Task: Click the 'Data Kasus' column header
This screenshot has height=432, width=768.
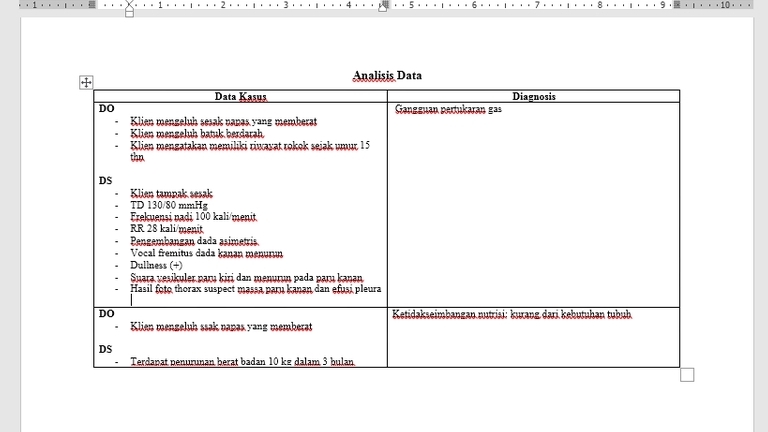Action: click(x=240, y=96)
